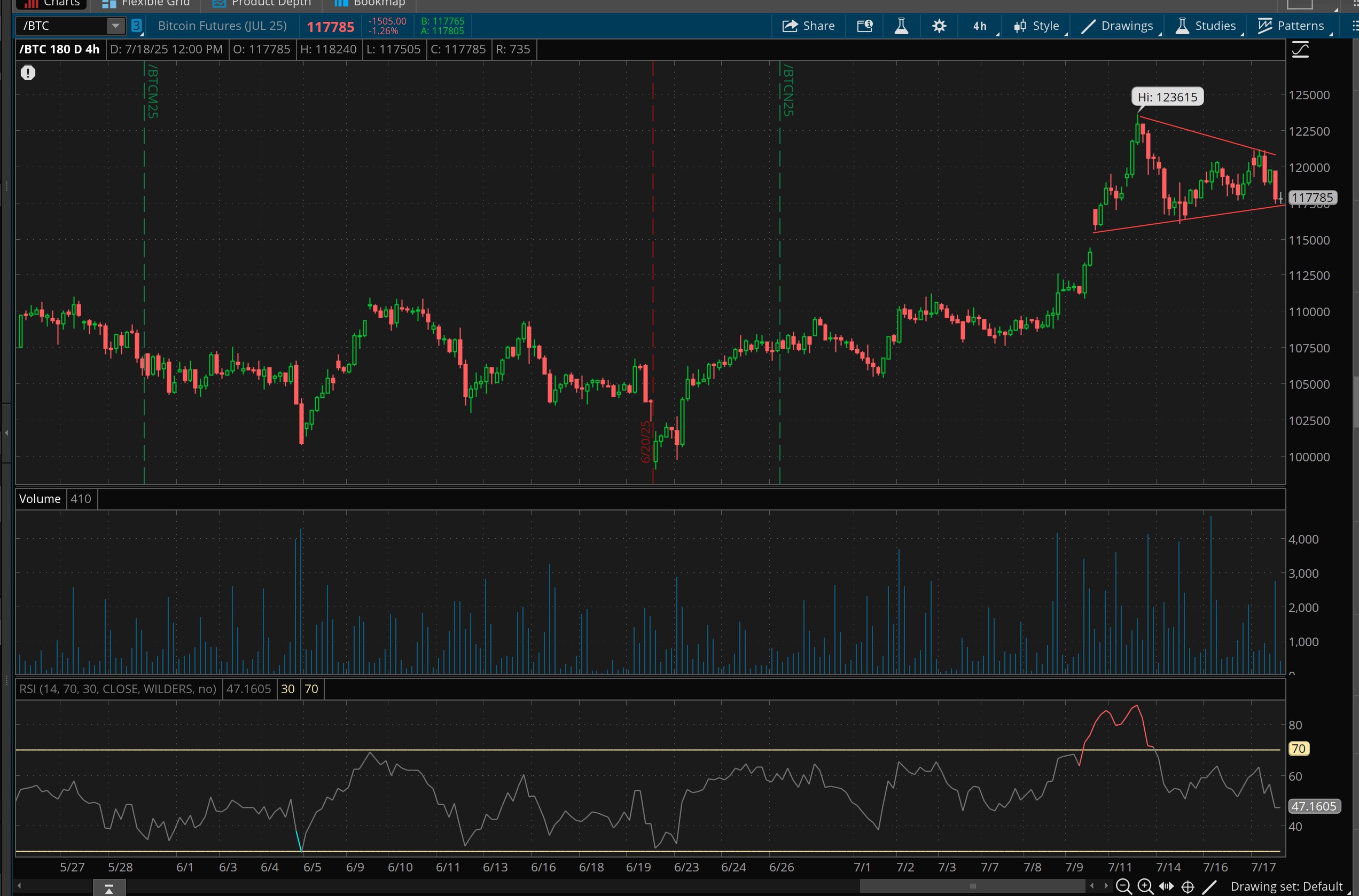The image size is (1359, 896).
Task: Open the Style menu
Action: (x=1037, y=26)
